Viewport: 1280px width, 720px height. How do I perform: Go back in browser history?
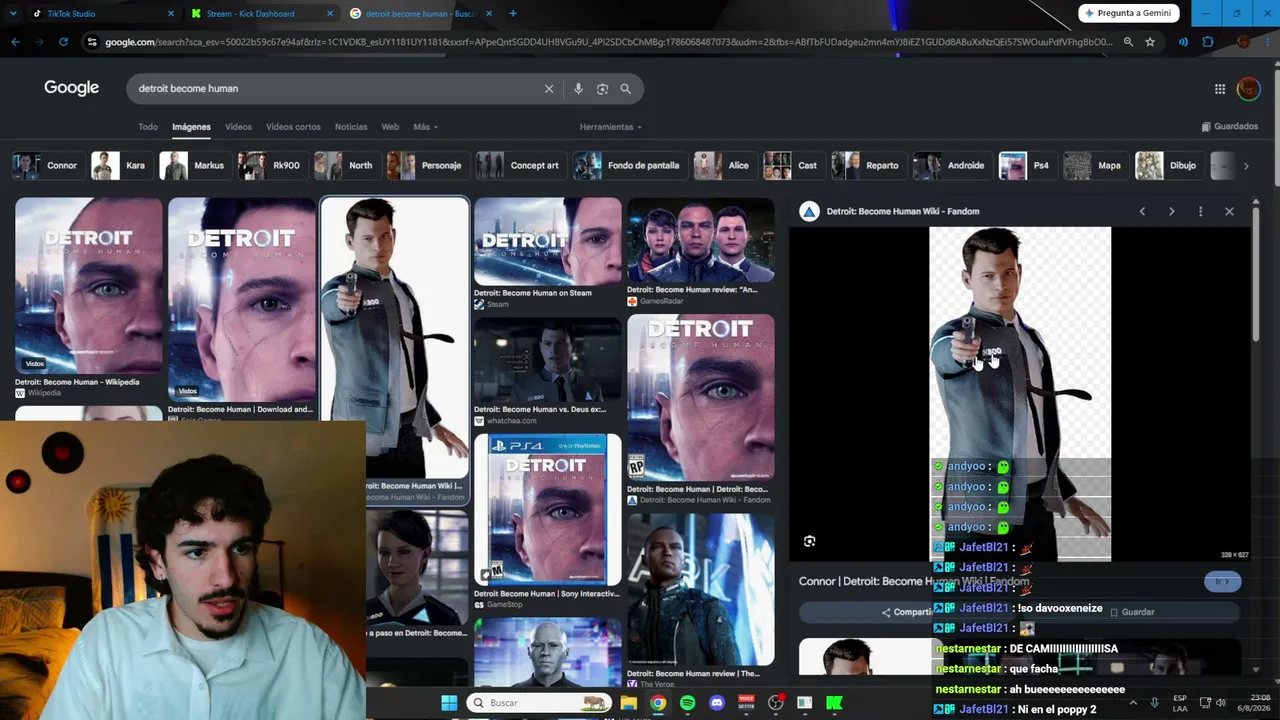coord(15,42)
